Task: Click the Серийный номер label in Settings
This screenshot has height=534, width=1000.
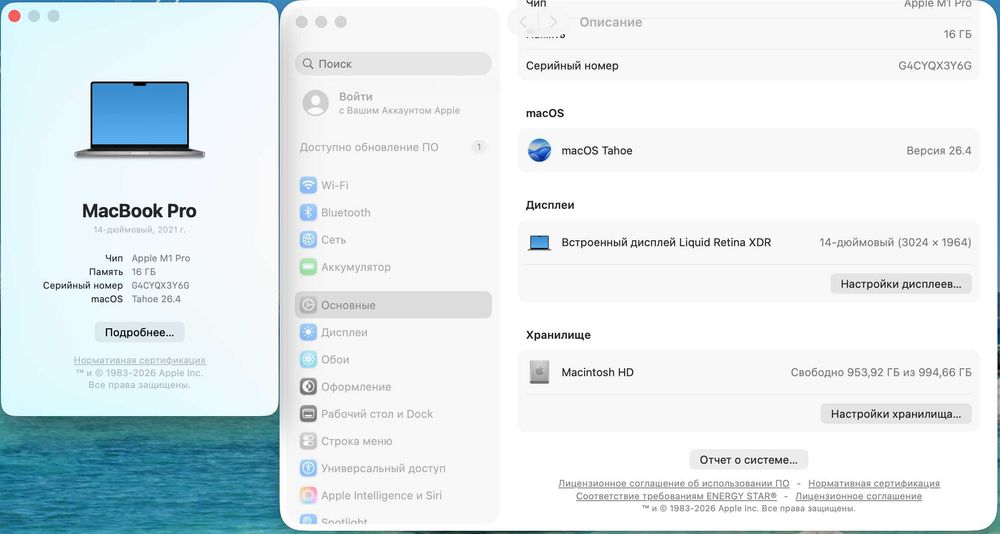Action: click(x=572, y=66)
